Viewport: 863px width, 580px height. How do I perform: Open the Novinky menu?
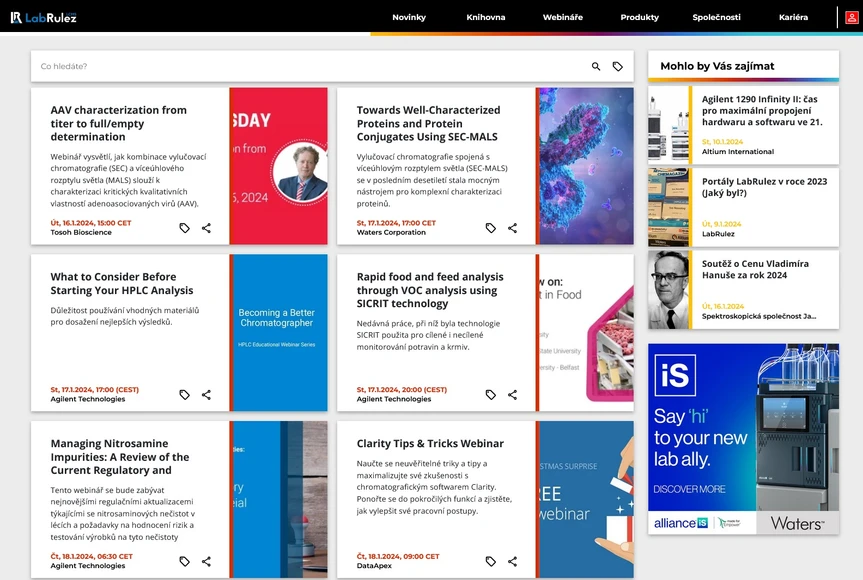(x=409, y=17)
